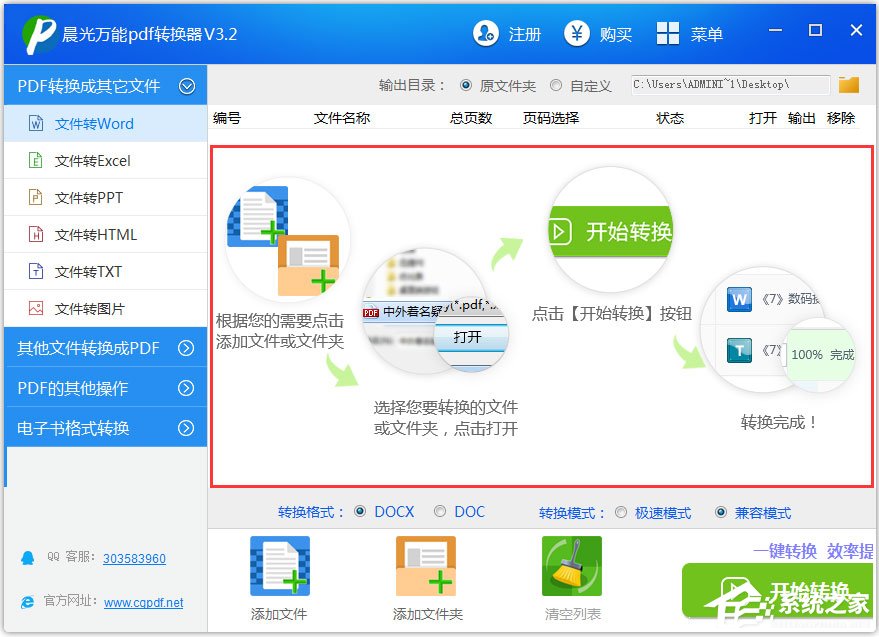
Task: Open the 菜单 grid menu icon
Action: [668, 34]
